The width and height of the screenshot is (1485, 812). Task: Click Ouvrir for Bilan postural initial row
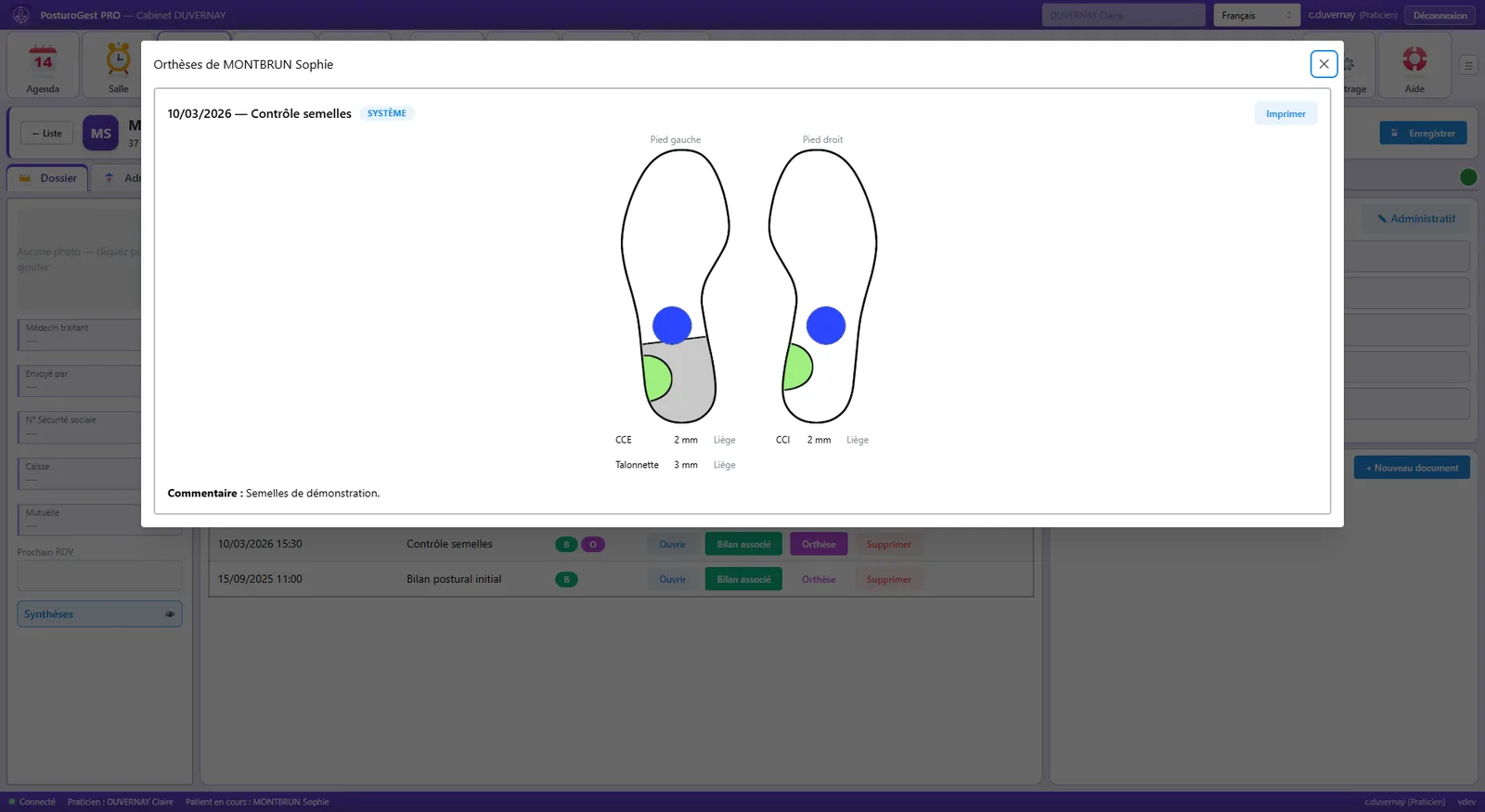coord(672,580)
